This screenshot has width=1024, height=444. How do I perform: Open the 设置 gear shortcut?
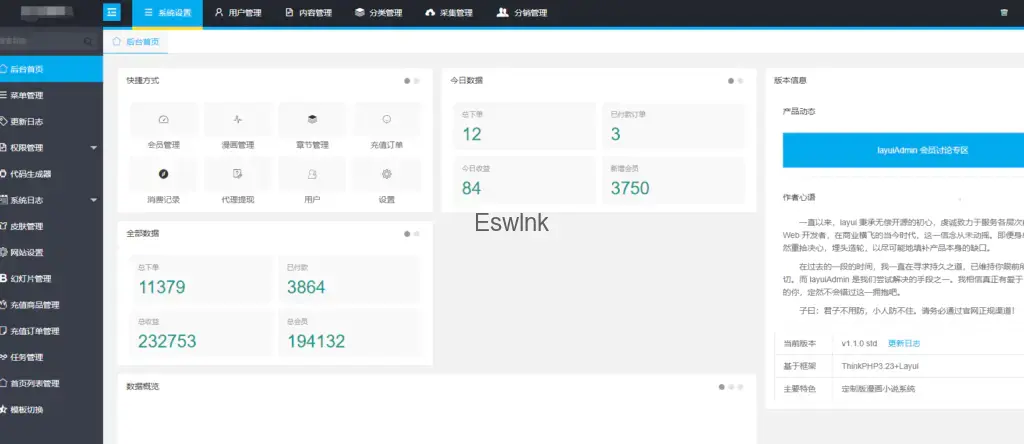(386, 174)
